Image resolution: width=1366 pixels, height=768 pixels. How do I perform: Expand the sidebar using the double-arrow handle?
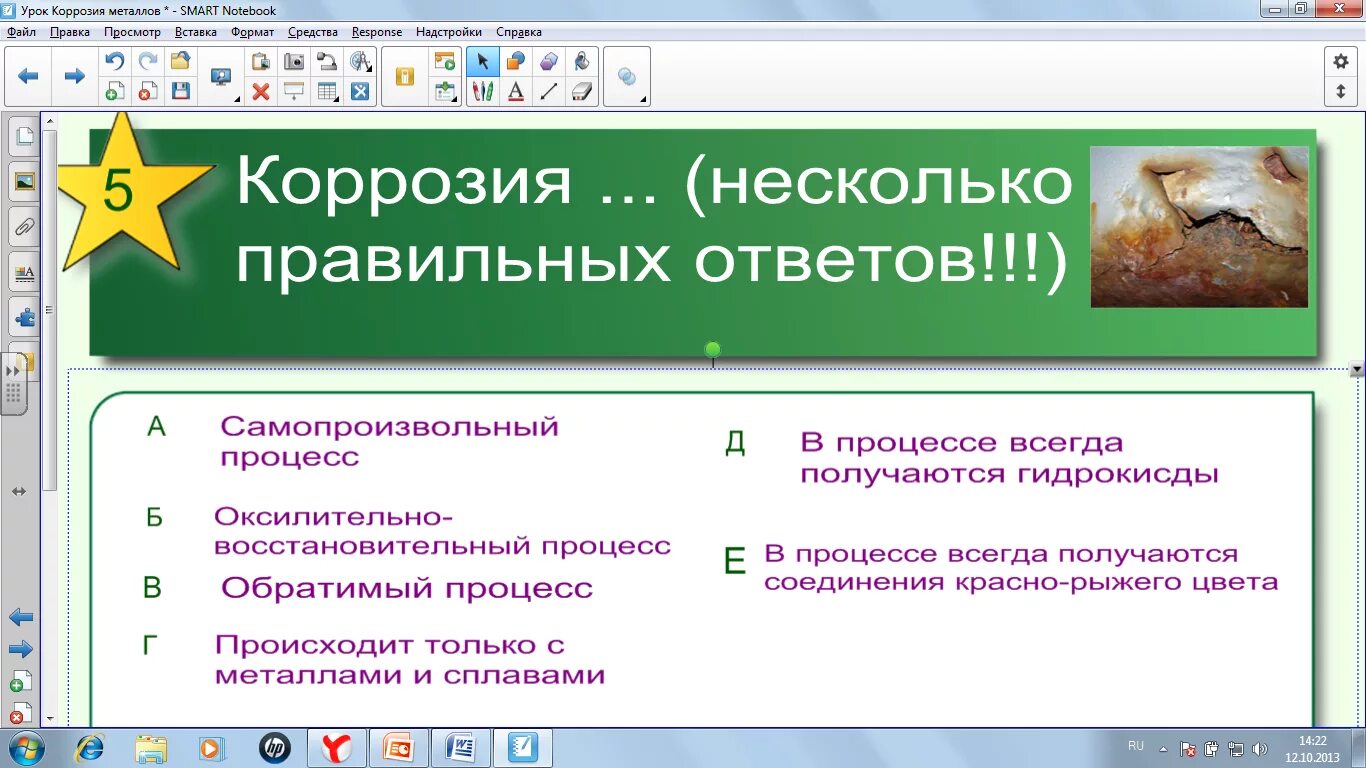tap(12, 383)
